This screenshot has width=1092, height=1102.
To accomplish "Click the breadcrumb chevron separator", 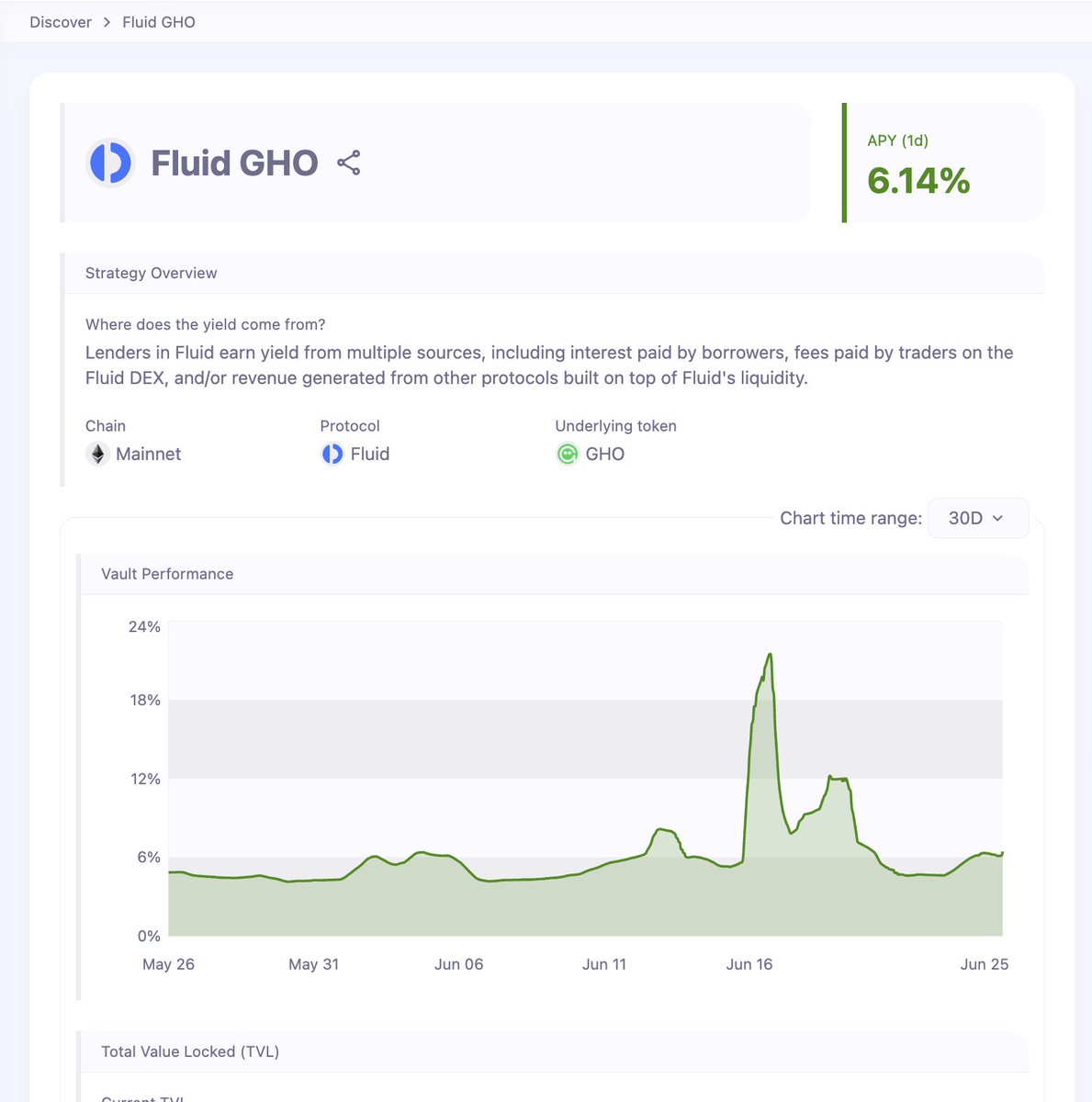I will coord(107,22).
